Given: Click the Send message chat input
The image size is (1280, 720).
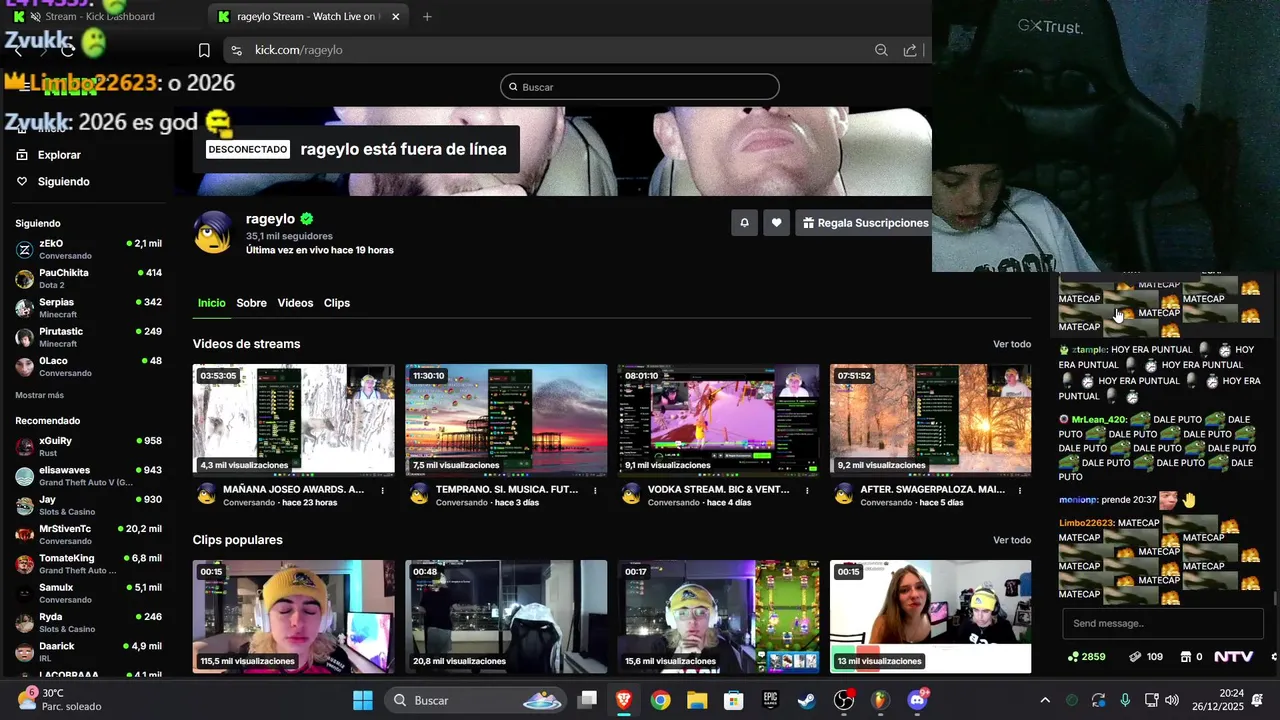Looking at the screenshot, I should tap(1163, 623).
